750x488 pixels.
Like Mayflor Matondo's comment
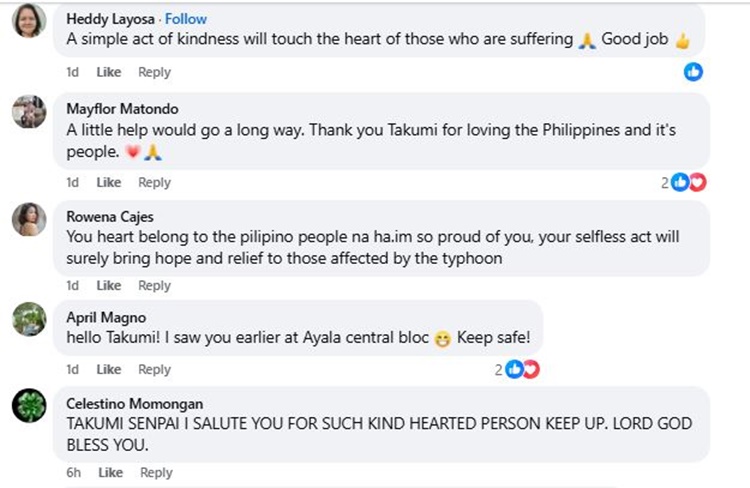(109, 182)
